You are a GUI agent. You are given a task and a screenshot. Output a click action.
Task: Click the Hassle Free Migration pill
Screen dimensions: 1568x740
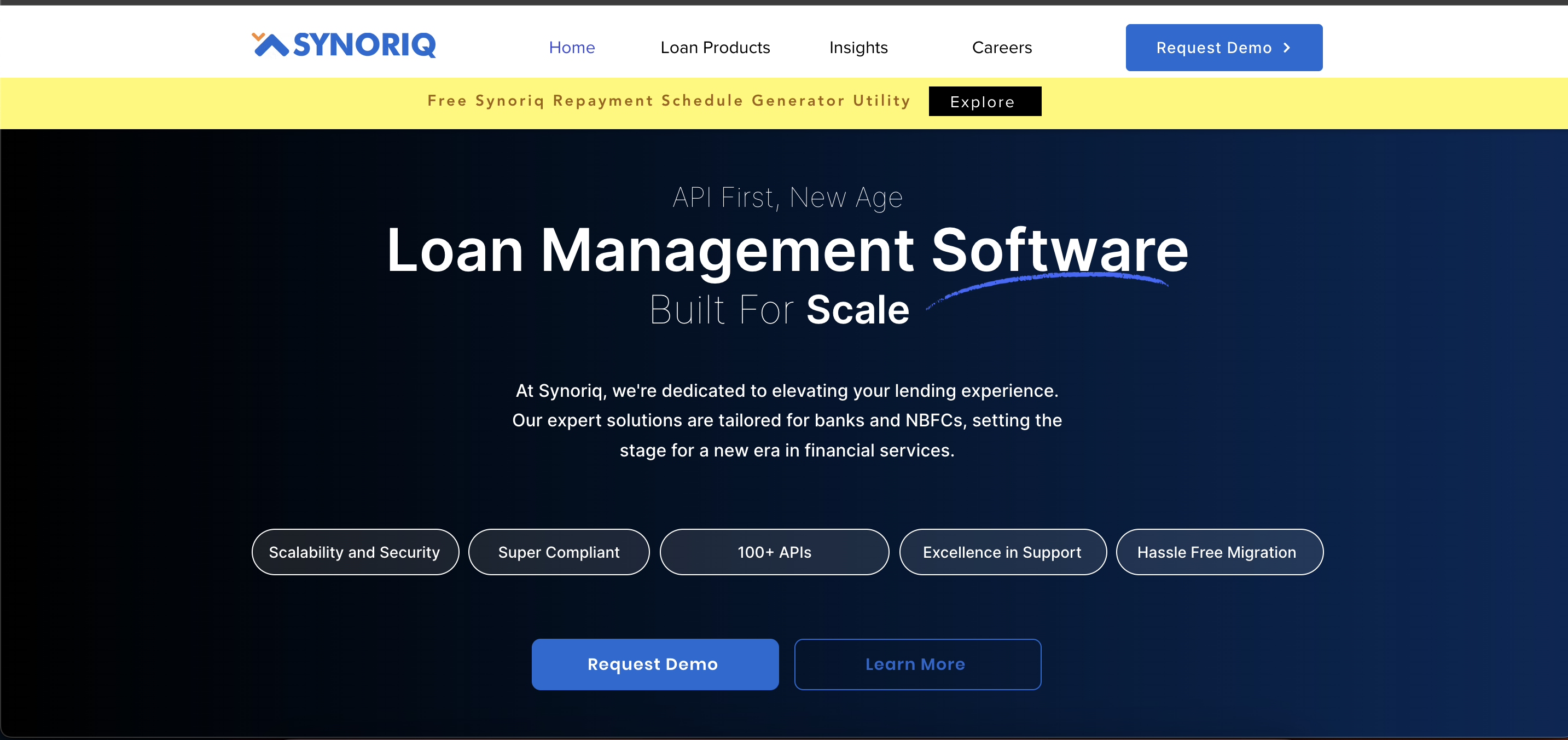coord(1218,552)
